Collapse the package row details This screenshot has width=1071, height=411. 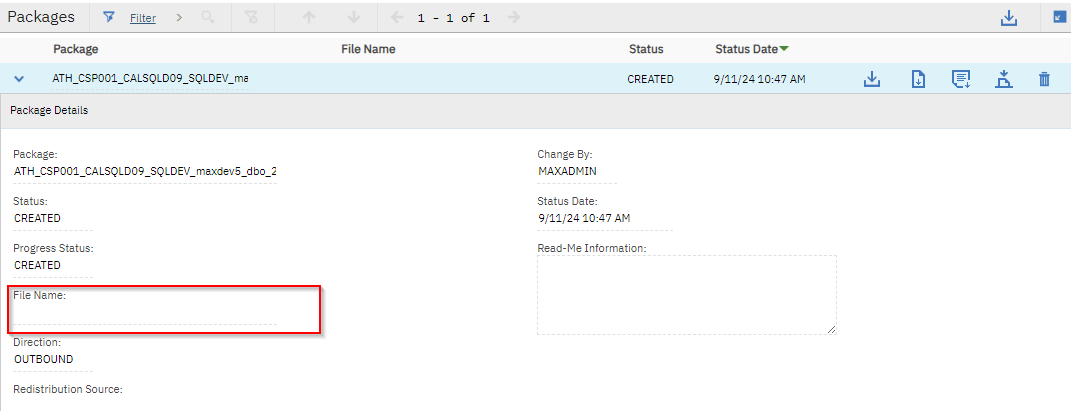click(x=19, y=79)
